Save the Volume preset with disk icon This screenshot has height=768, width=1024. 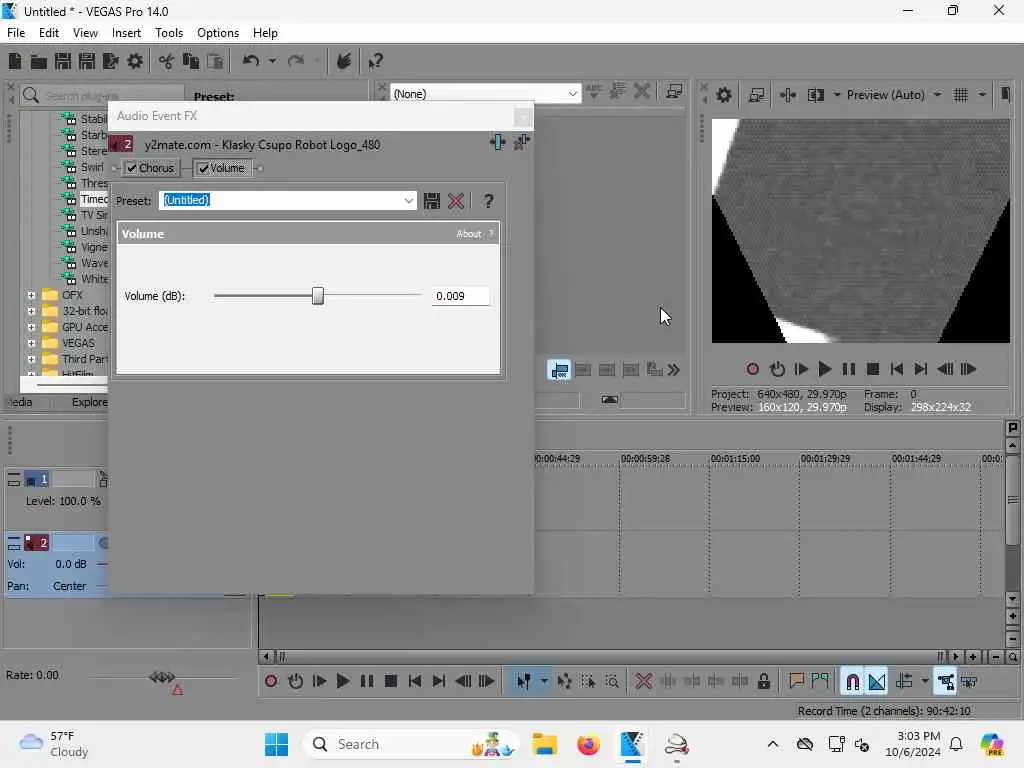[432, 200]
